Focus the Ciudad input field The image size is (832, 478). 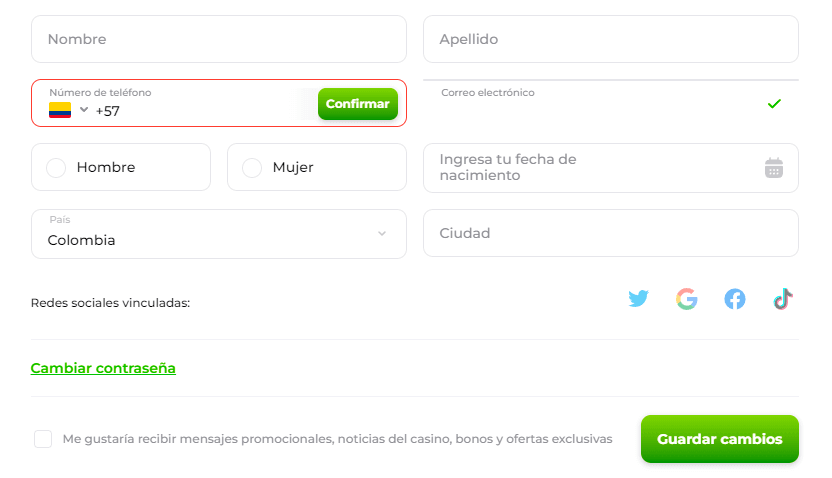click(611, 233)
